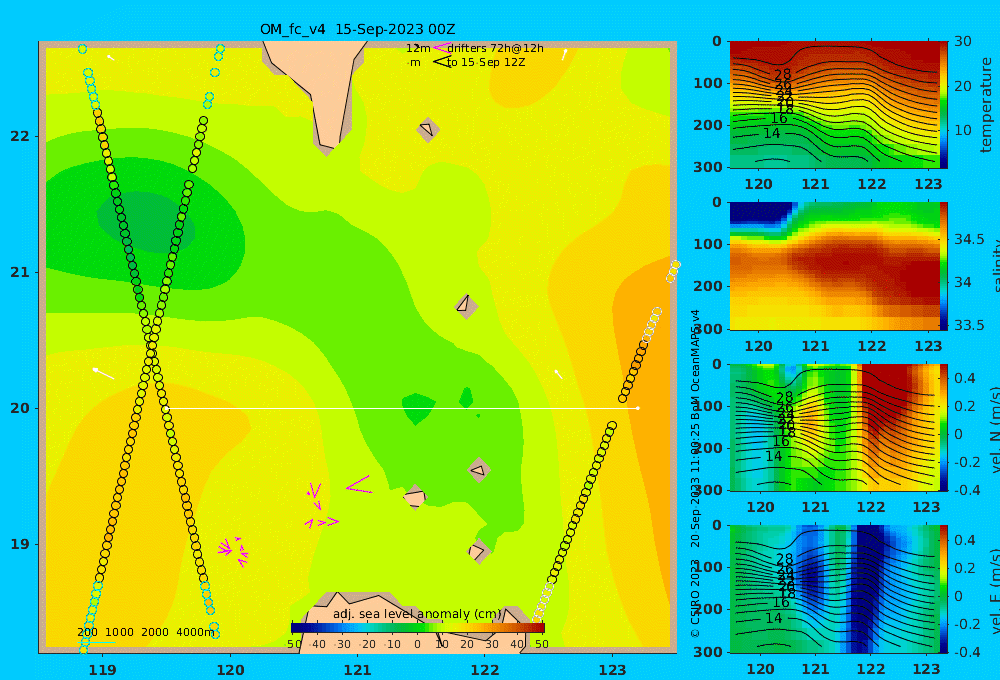Click the crossing point of the altimeter tracks
Screen dimensions: 1000x680
151,348
